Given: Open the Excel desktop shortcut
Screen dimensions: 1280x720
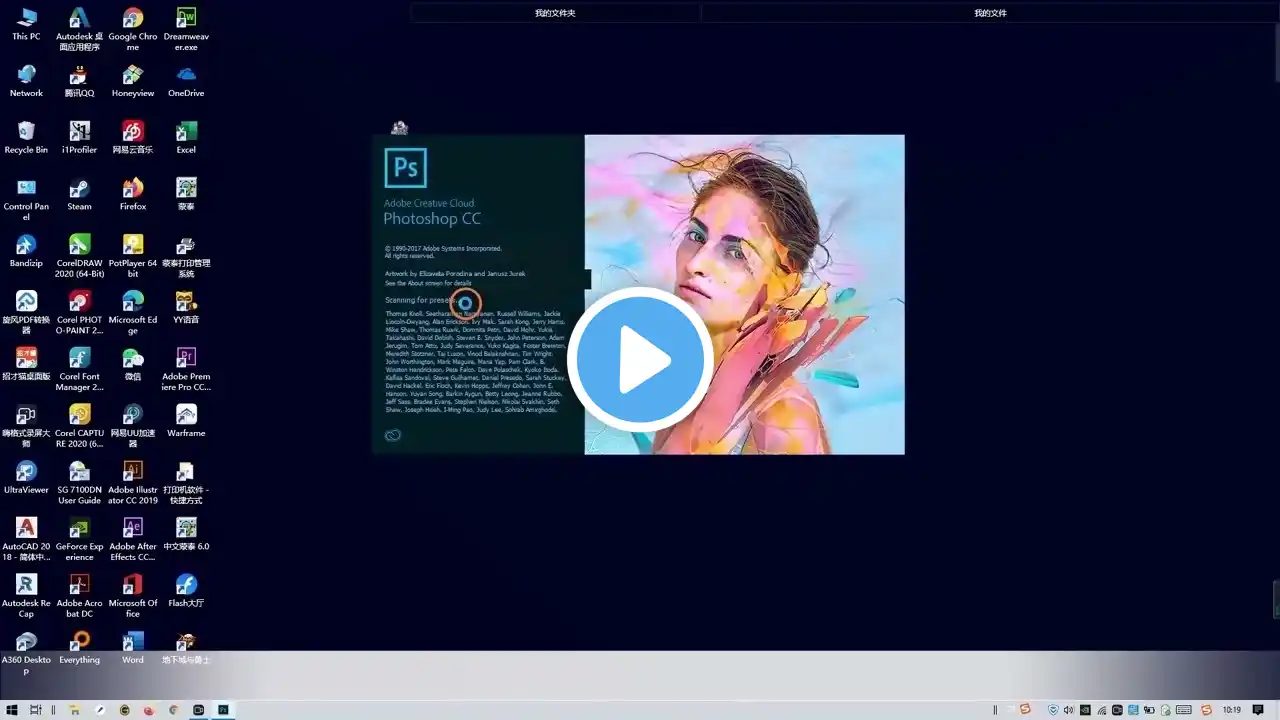Looking at the screenshot, I should (x=186, y=137).
